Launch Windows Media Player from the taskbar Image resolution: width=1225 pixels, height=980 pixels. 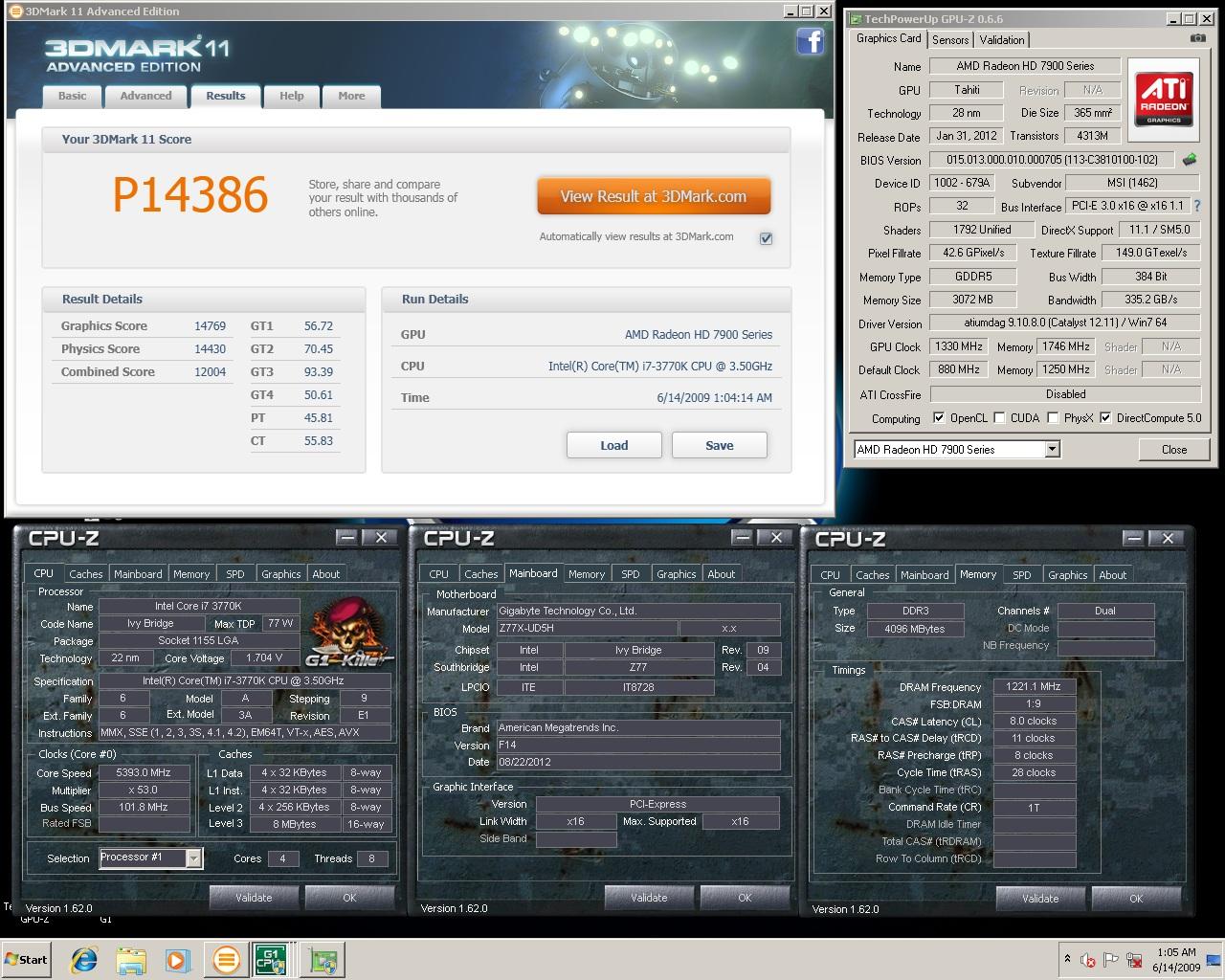[177, 959]
